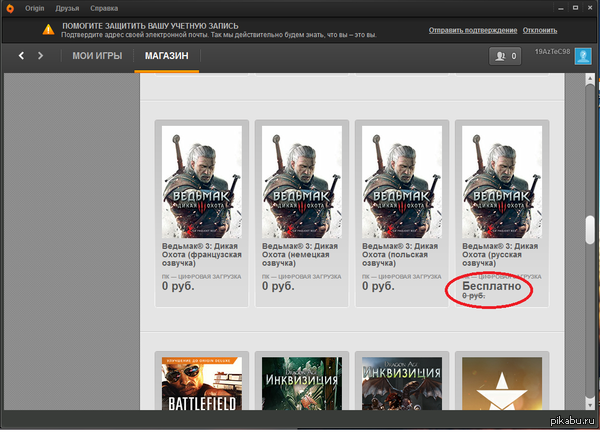The image size is (600, 432).
Task: Click title Ведьмак 3 (французская озвучка)
Action: point(202,254)
